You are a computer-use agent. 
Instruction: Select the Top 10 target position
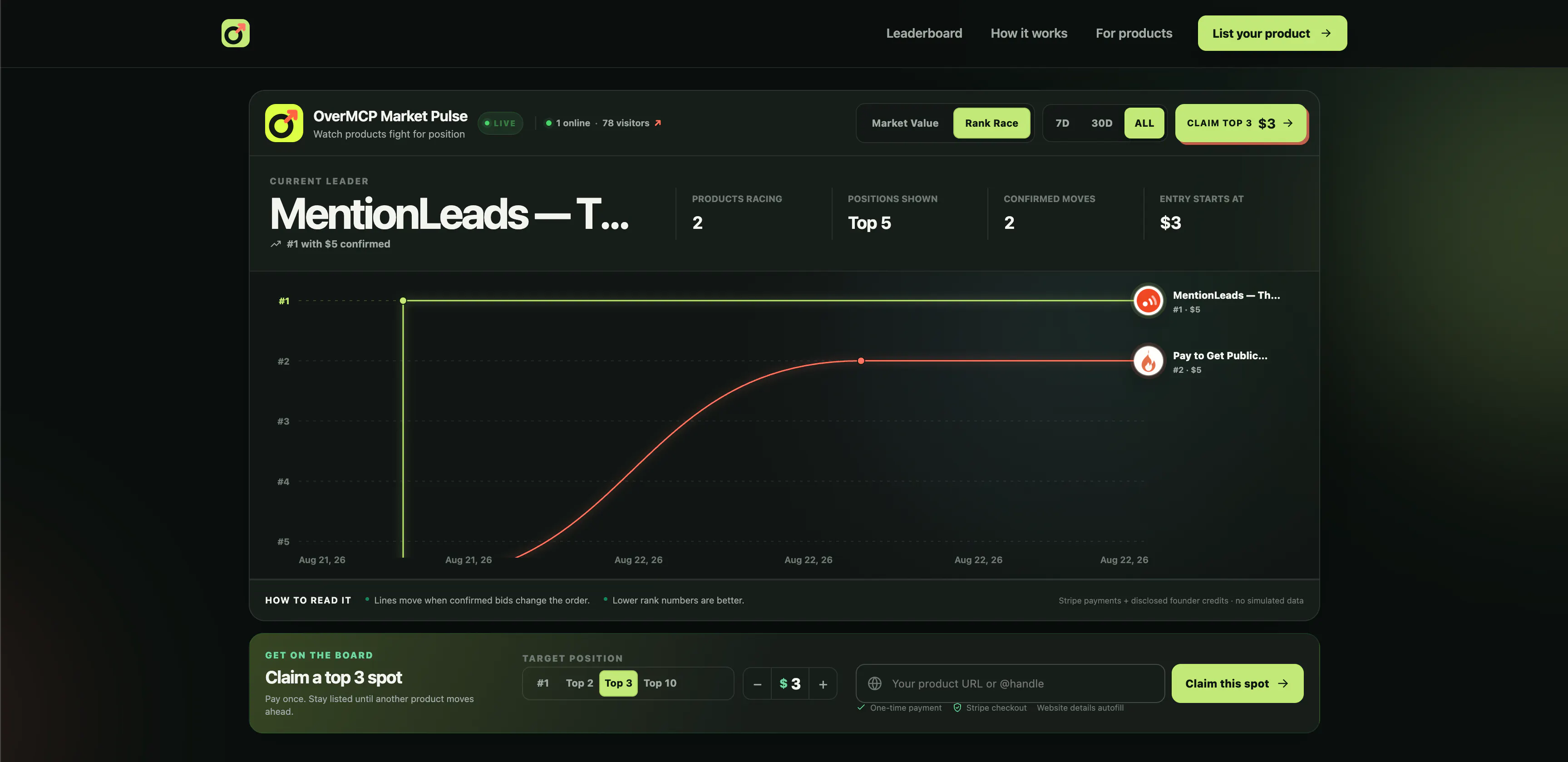[659, 683]
